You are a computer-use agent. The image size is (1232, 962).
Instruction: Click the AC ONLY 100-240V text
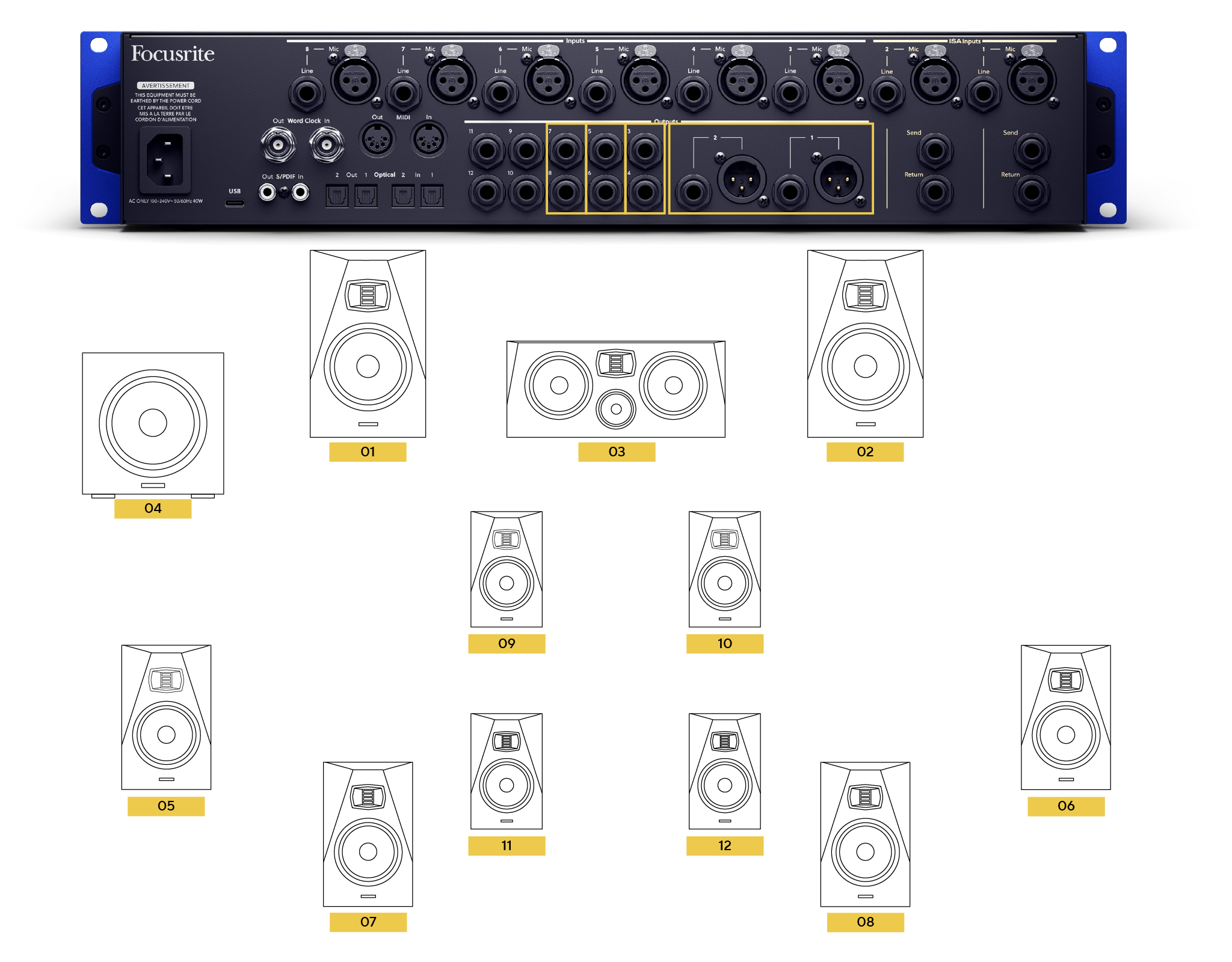166,201
